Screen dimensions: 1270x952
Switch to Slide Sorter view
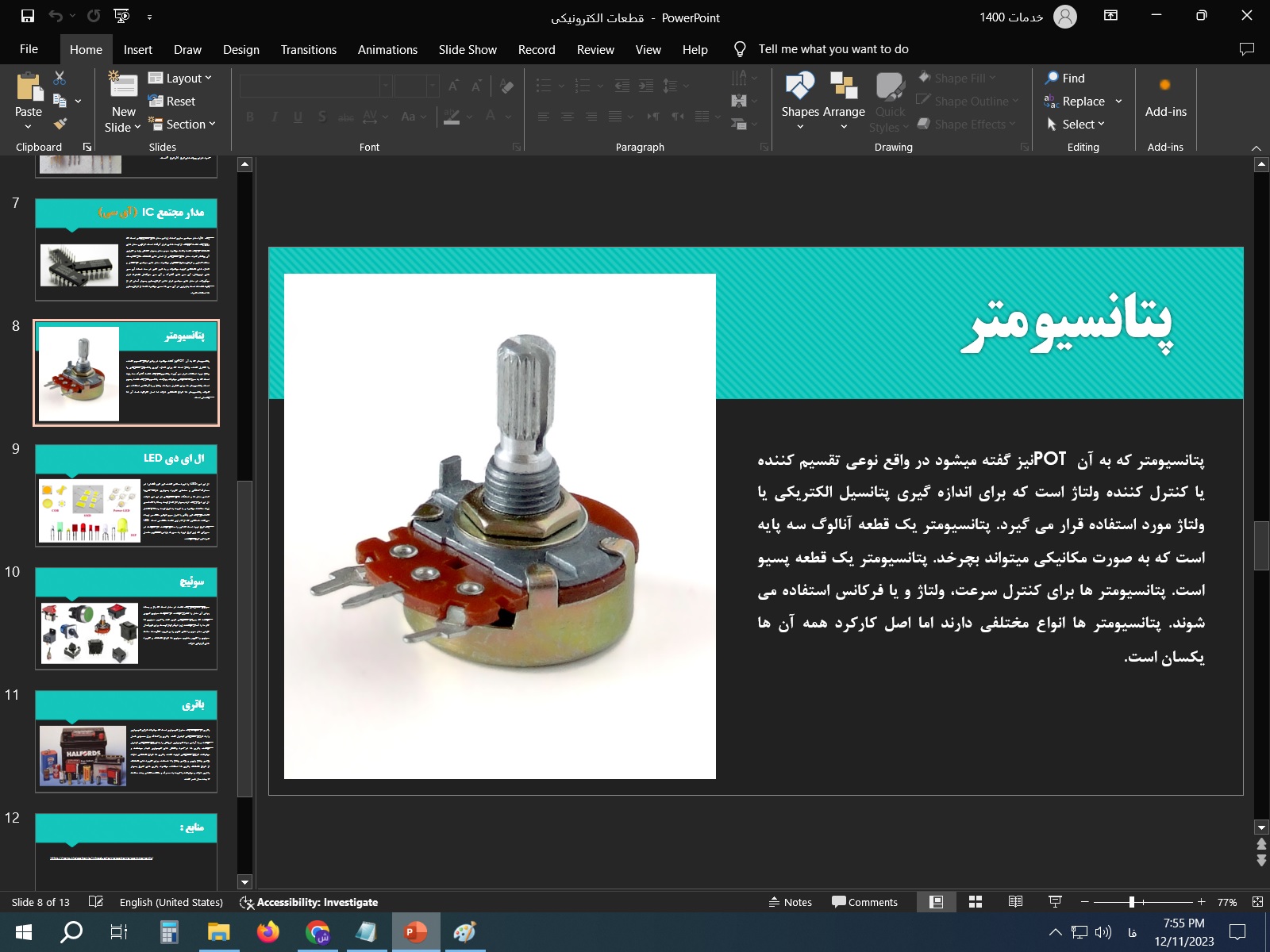(x=976, y=902)
